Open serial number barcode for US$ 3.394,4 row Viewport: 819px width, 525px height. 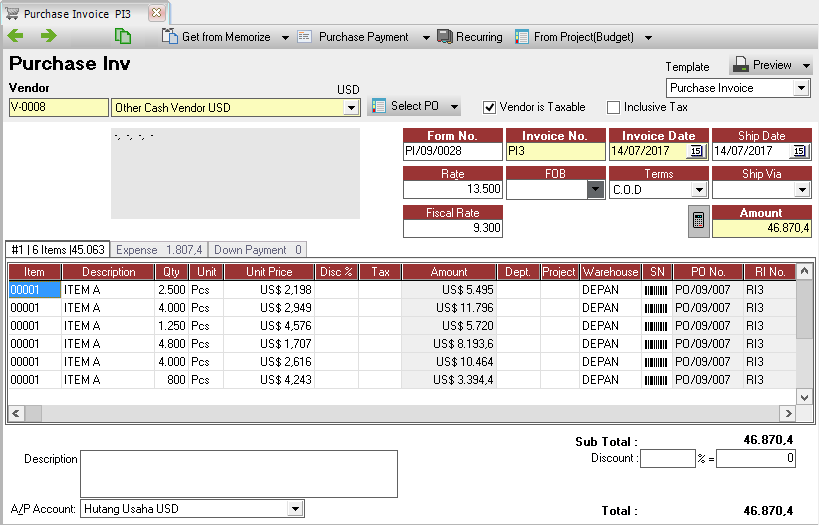tap(656, 380)
